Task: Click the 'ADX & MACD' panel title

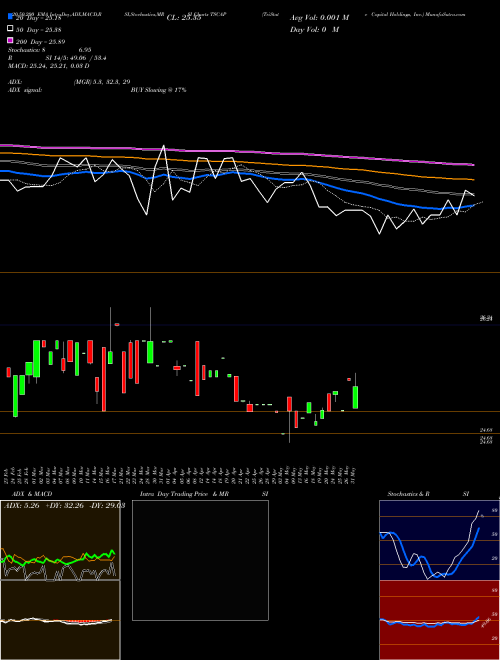Action: [32, 494]
